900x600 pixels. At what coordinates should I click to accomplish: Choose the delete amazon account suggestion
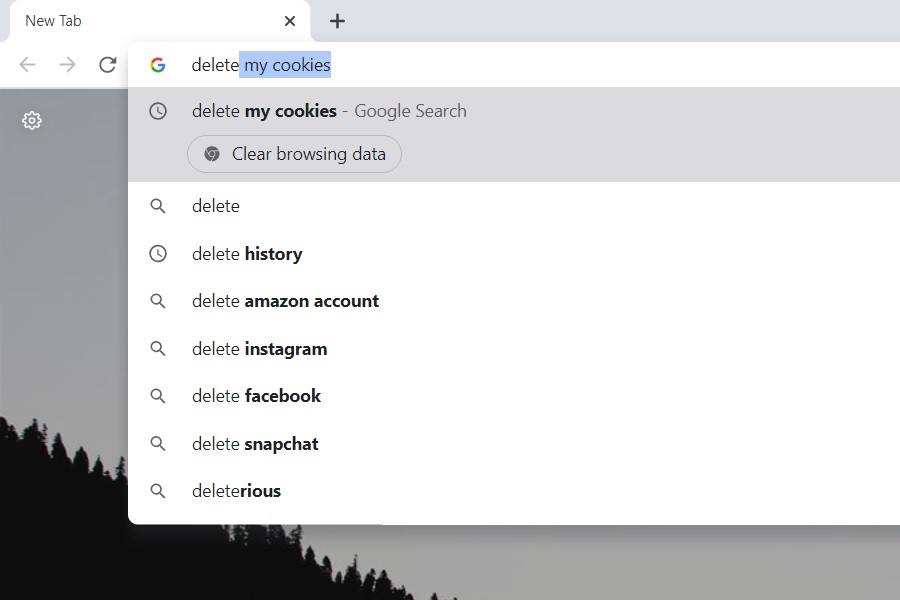(x=285, y=301)
